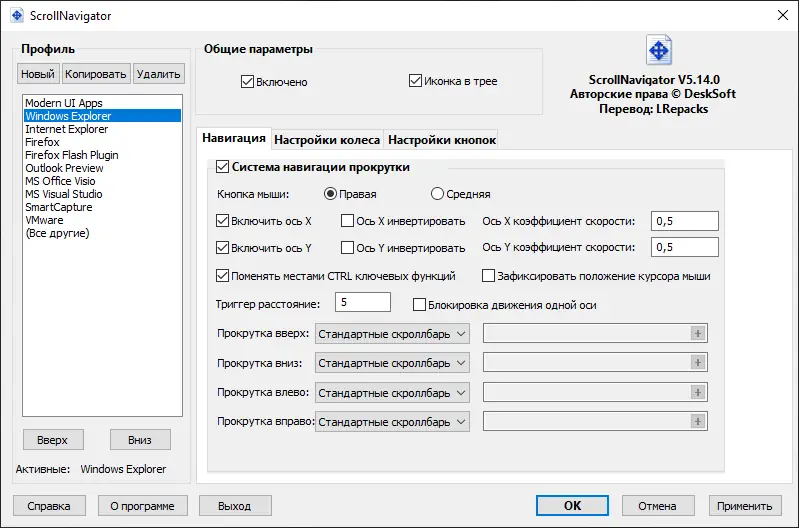Move profile up with Вверх button
The width and height of the screenshot is (799, 528).
tap(52, 440)
